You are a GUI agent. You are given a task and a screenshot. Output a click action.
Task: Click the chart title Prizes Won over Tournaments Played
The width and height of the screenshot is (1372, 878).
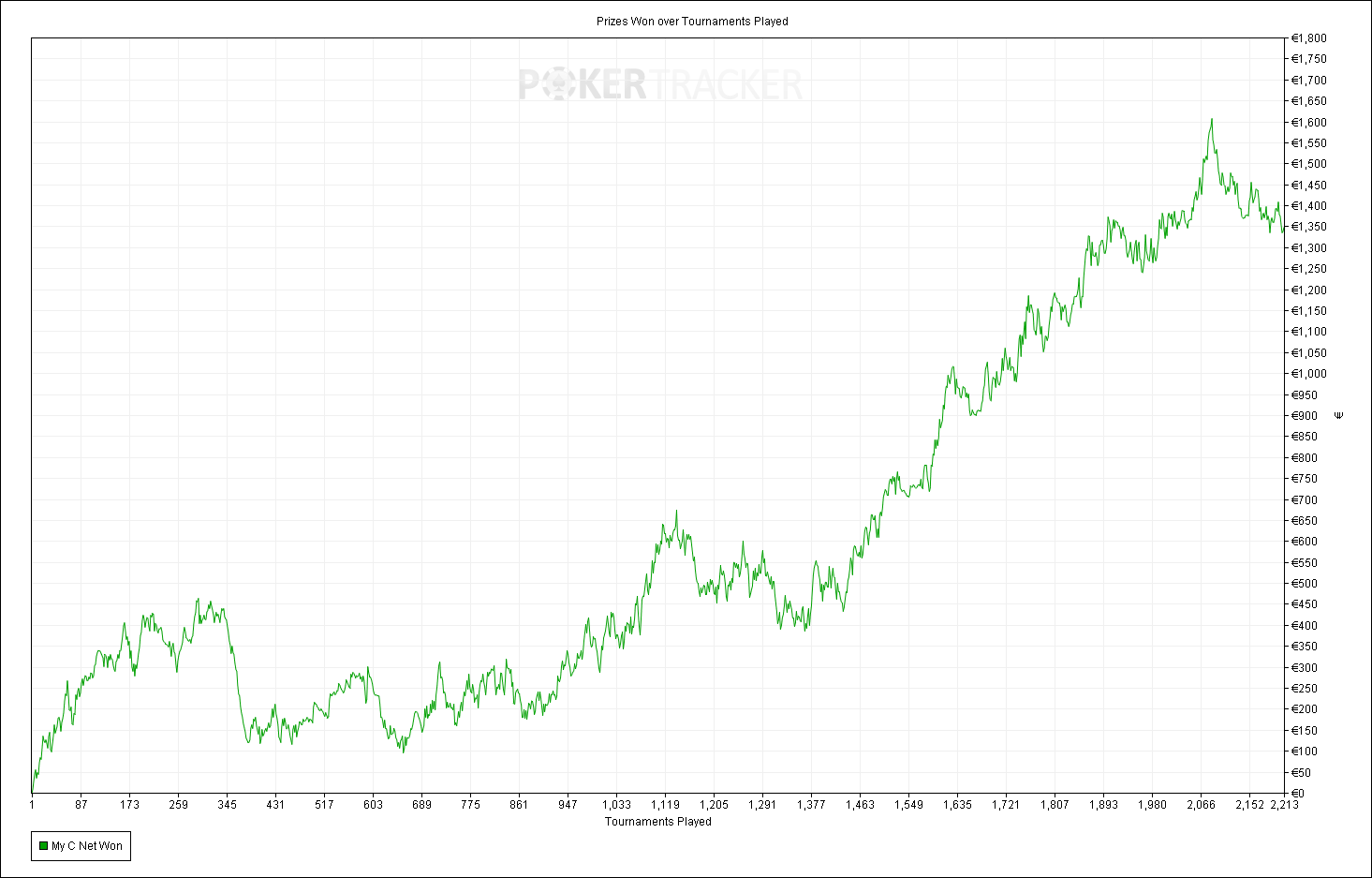tap(692, 21)
